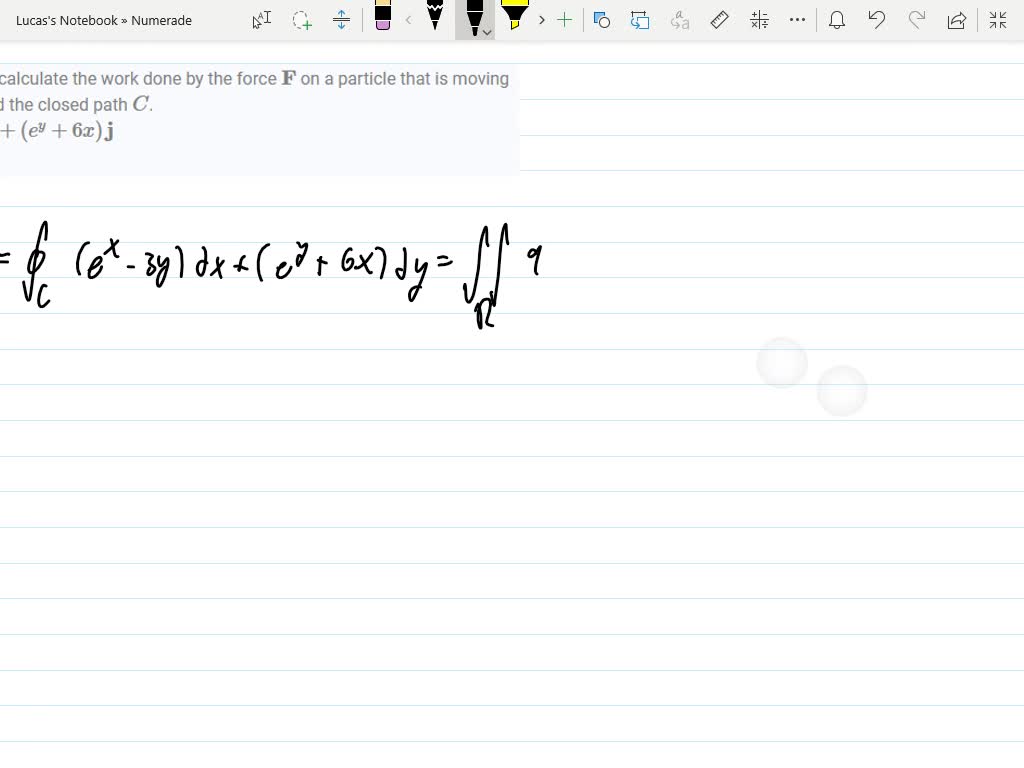Add a new pen with the plus button
1024x768 pixels.
pos(565,19)
